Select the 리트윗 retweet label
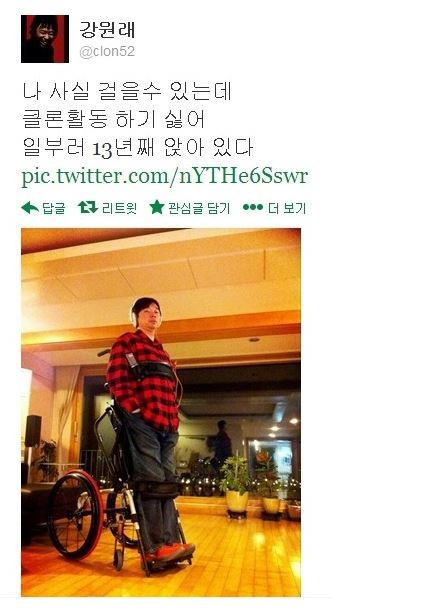This screenshot has height=609, width=424. pos(119,208)
